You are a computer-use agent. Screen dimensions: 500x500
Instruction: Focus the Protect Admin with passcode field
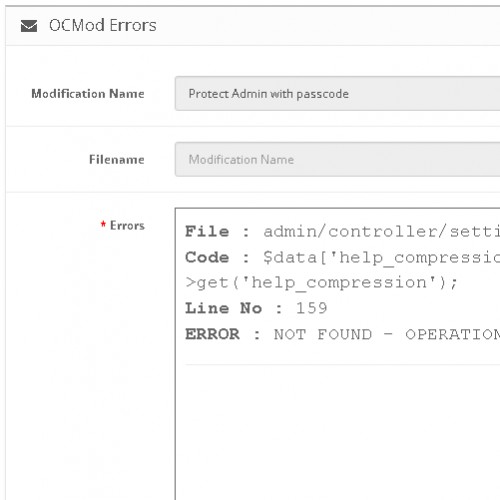tap(337, 94)
